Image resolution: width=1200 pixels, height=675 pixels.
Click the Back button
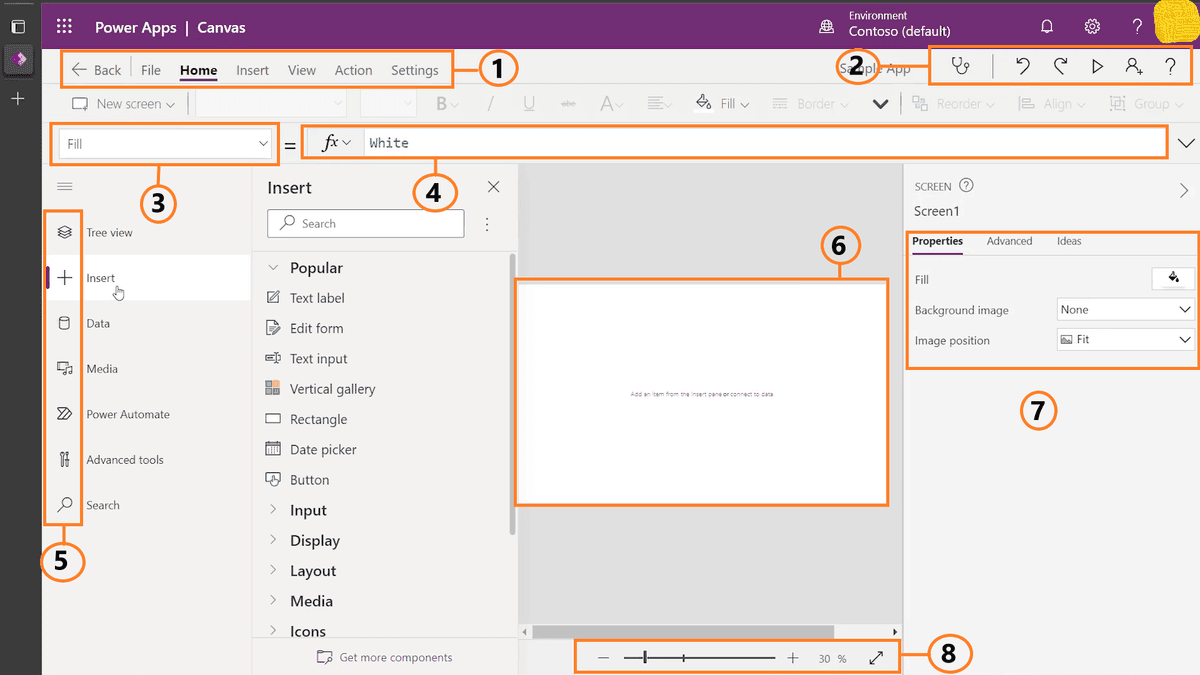point(96,70)
